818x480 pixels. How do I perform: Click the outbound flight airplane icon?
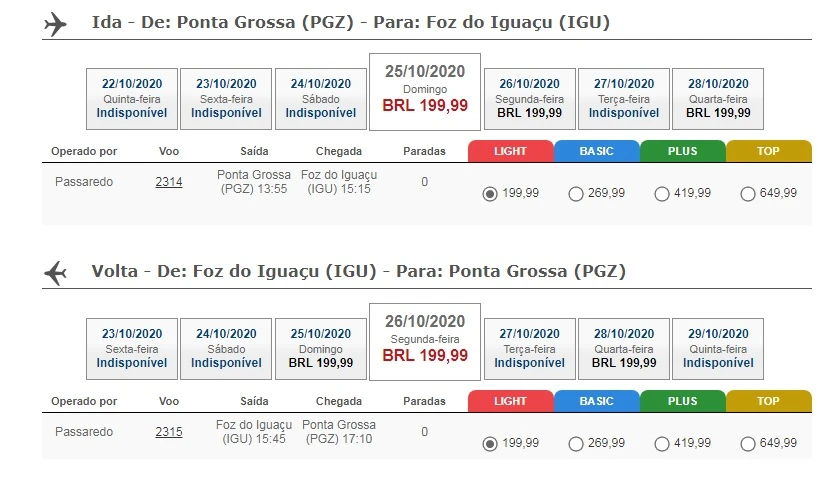(57, 24)
